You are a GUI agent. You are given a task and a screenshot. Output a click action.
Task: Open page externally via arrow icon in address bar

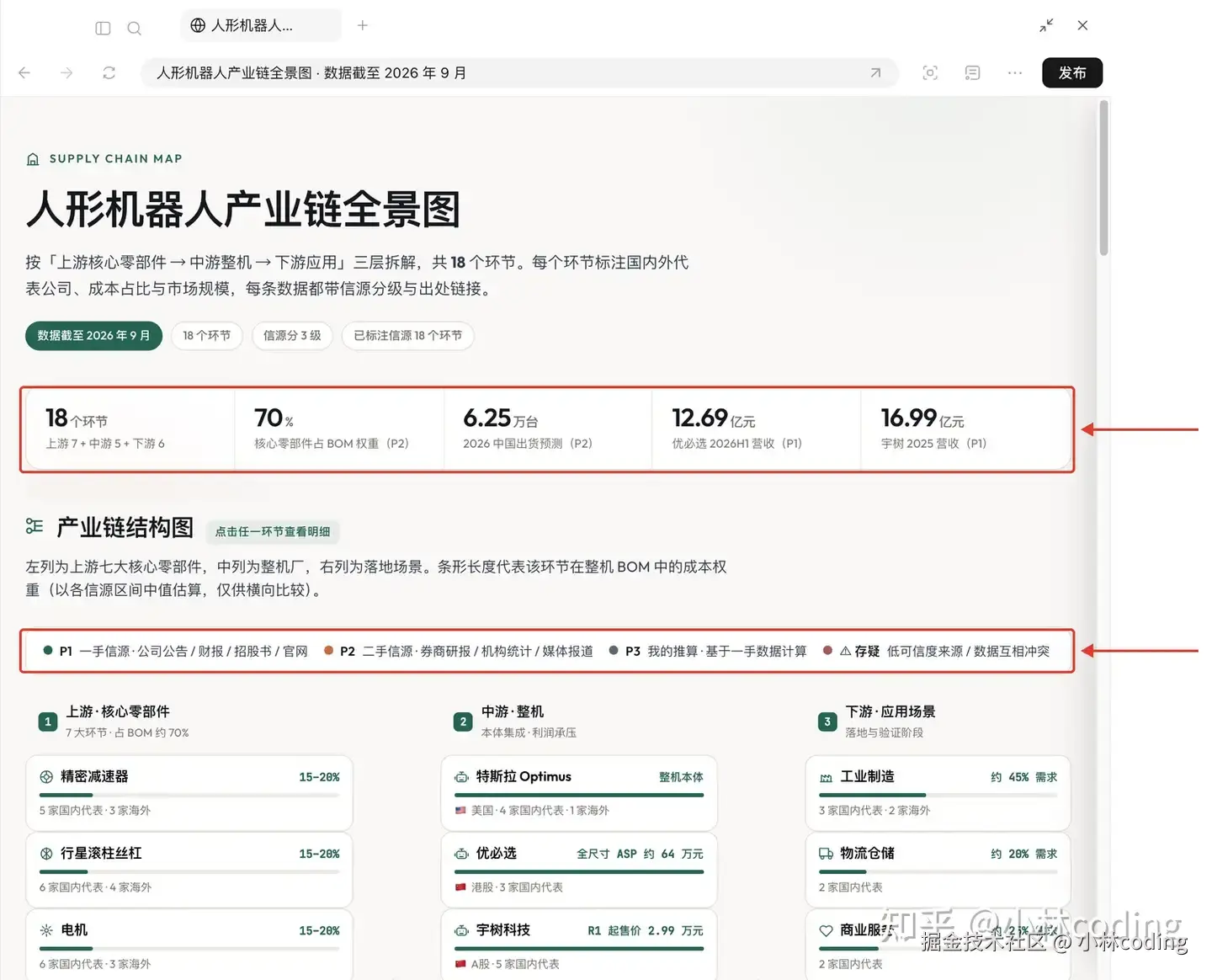coord(875,73)
